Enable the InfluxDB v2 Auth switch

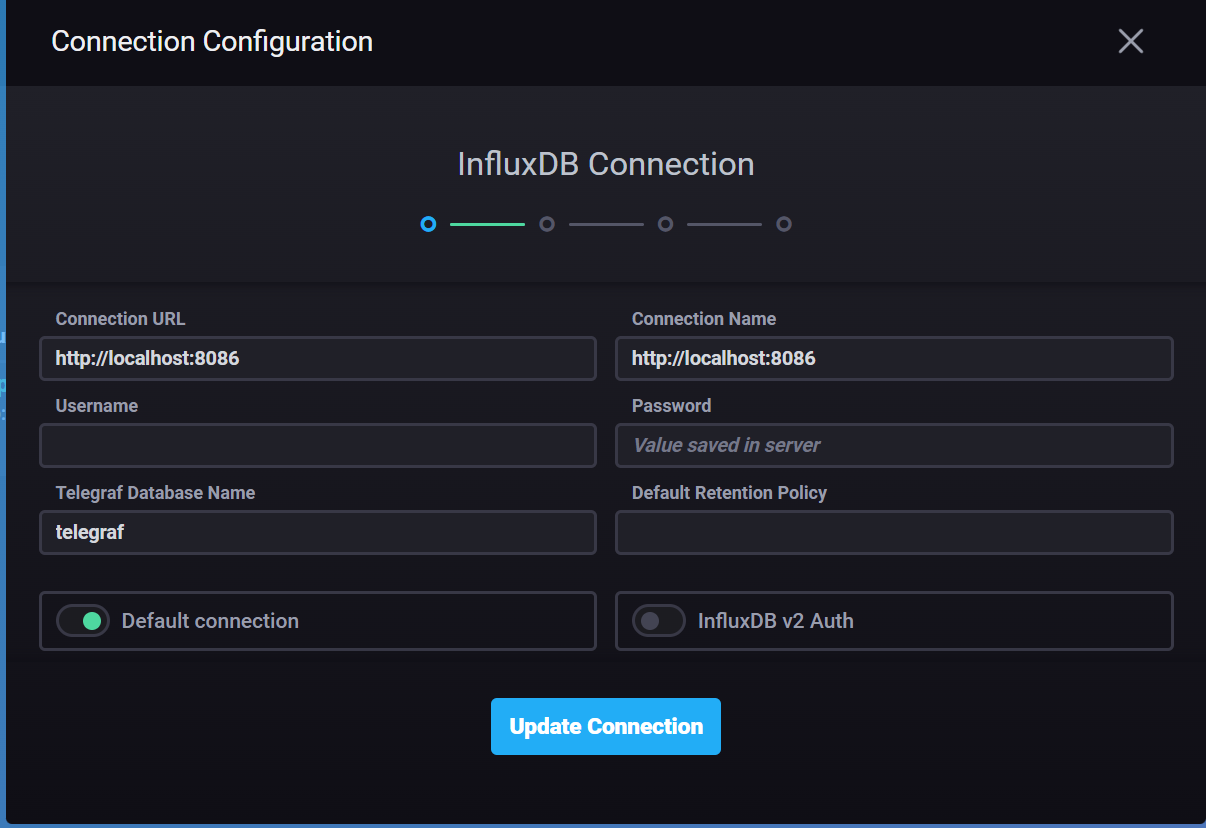pos(659,621)
